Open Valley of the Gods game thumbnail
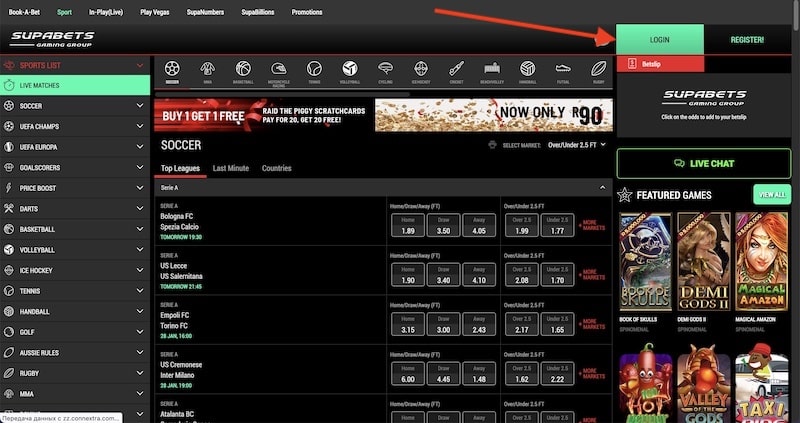 point(704,383)
